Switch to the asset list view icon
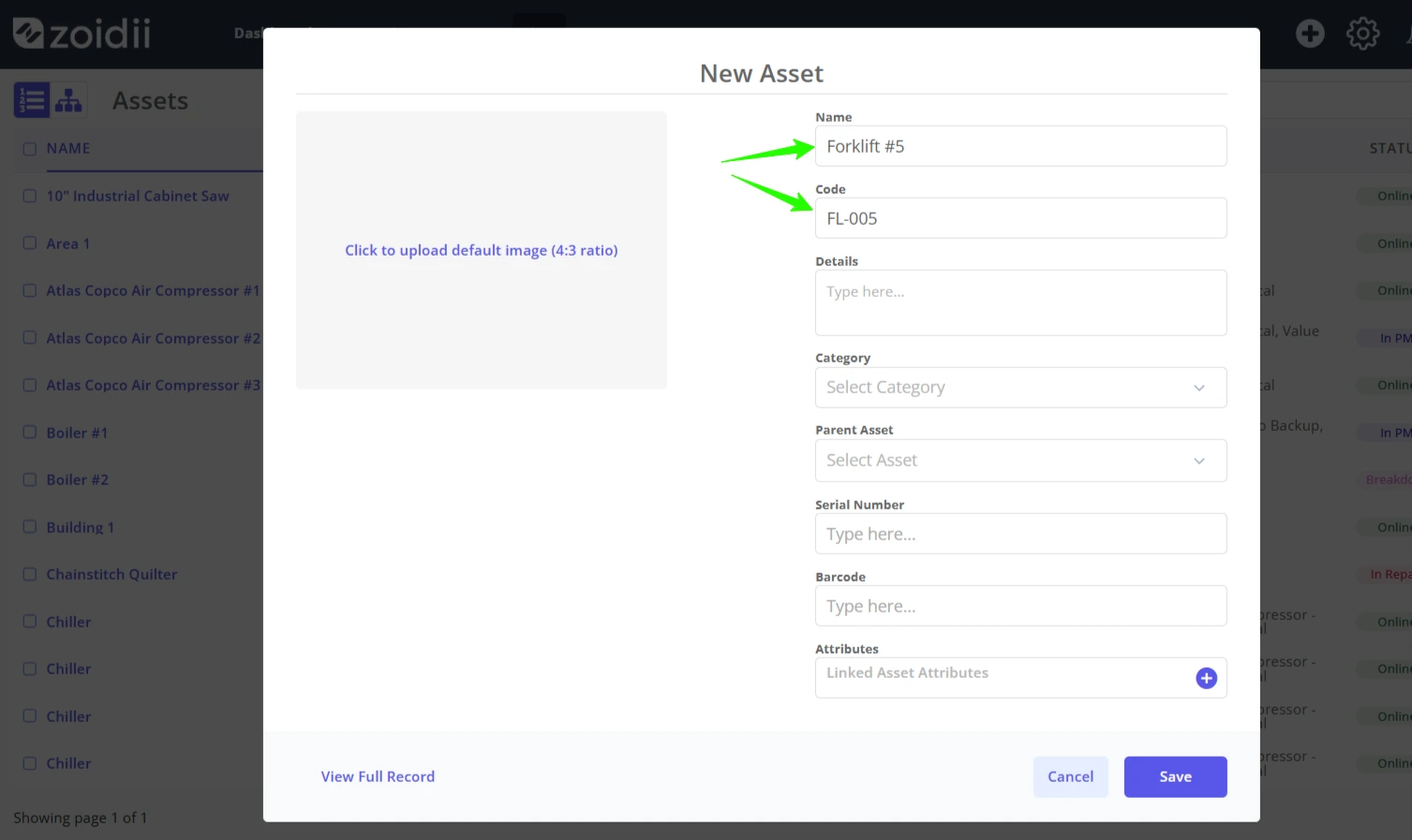This screenshot has width=1412, height=840. pos(32,100)
